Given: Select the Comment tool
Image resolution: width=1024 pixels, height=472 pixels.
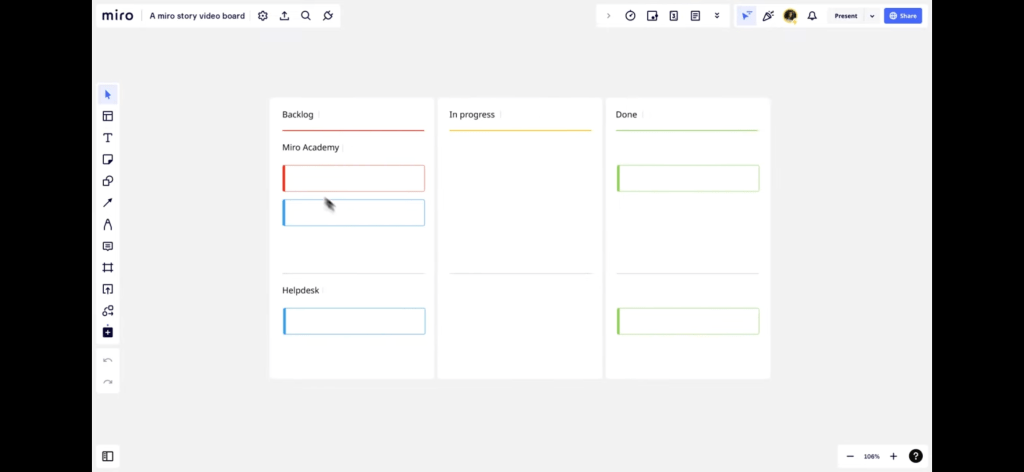Looking at the screenshot, I should pyautogui.click(x=108, y=246).
